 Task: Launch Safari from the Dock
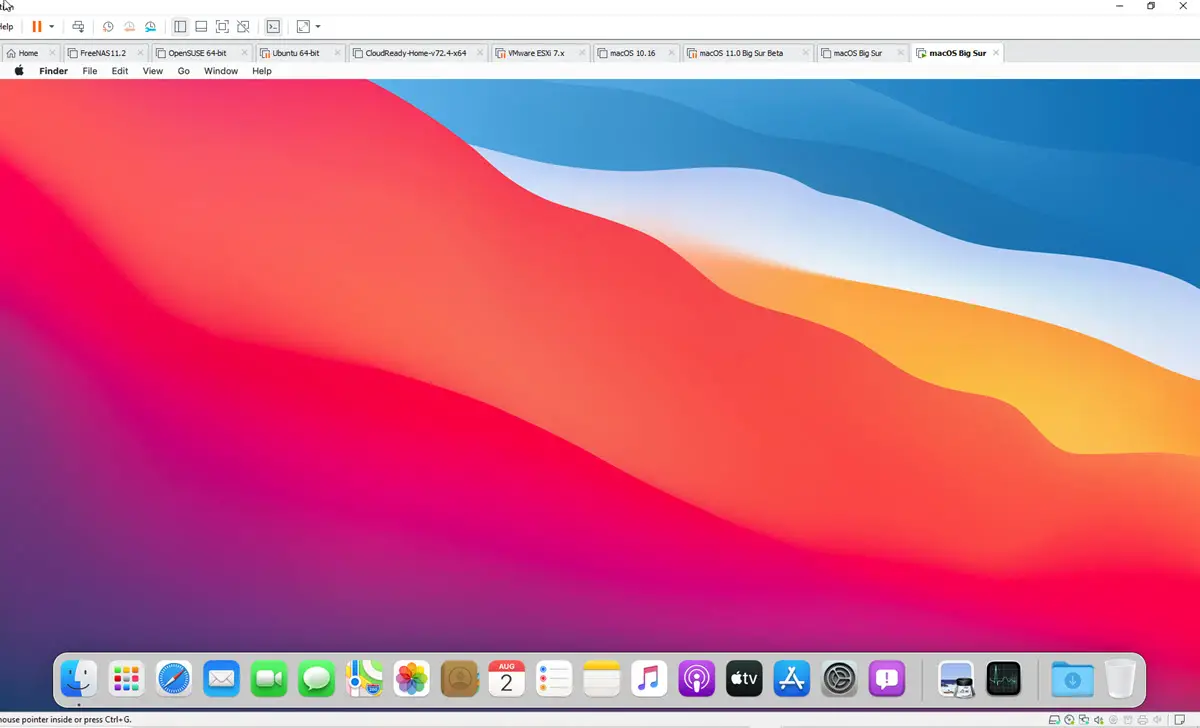[x=174, y=680]
